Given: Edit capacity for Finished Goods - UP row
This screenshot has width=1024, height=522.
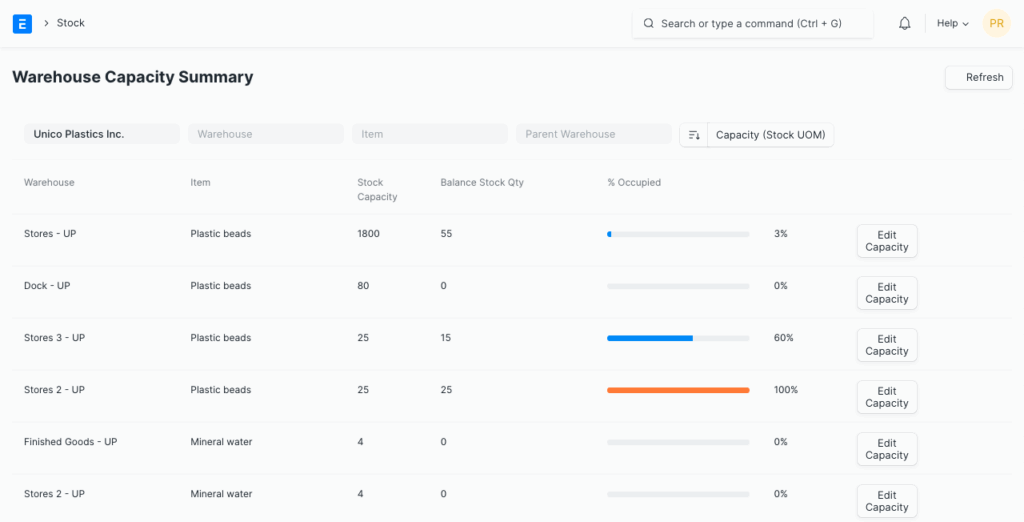Looking at the screenshot, I should coord(886,449).
